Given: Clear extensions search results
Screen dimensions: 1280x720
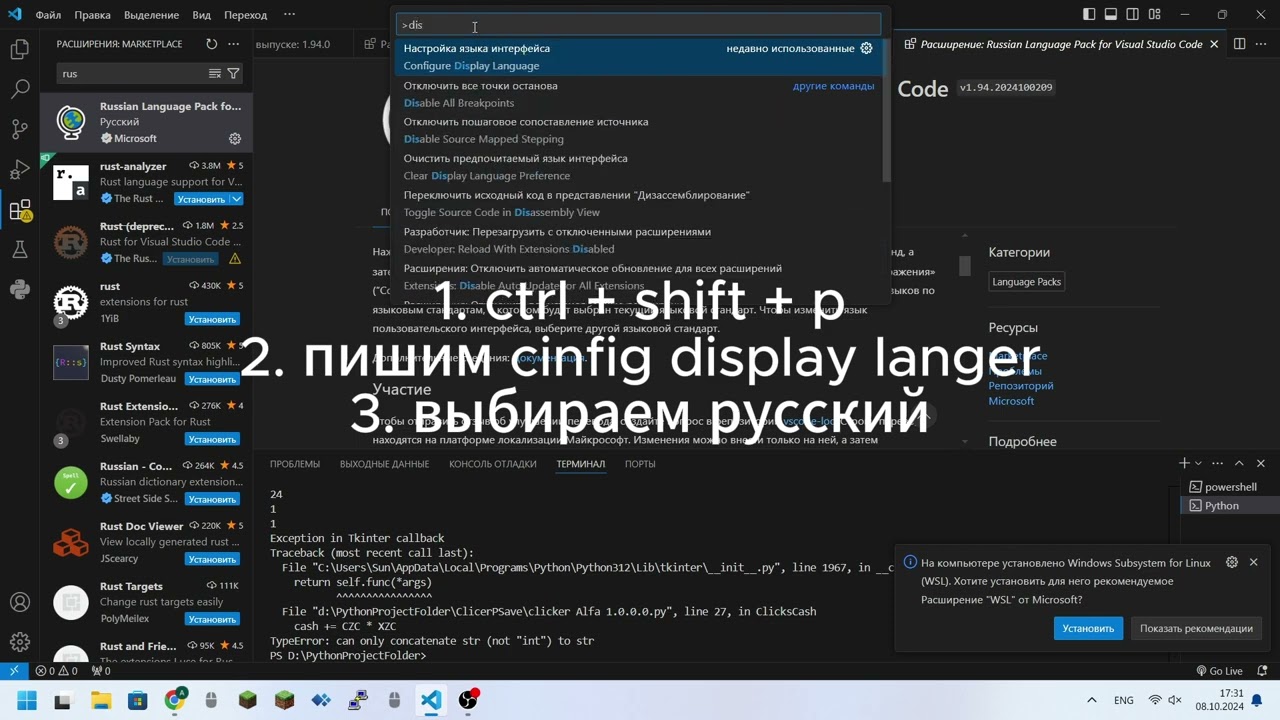Looking at the screenshot, I should point(214,73).
